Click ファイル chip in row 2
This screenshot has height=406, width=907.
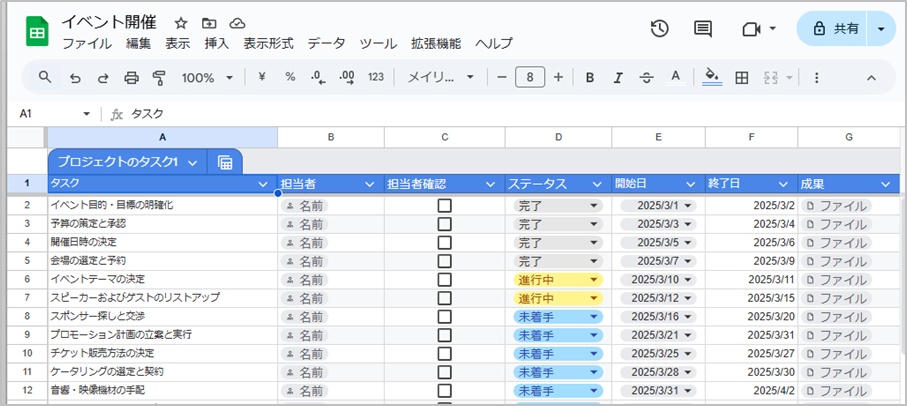click(837, 206)
